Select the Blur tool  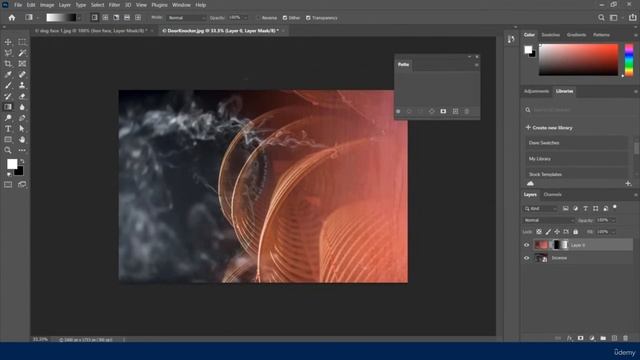(x=22, y=107)
